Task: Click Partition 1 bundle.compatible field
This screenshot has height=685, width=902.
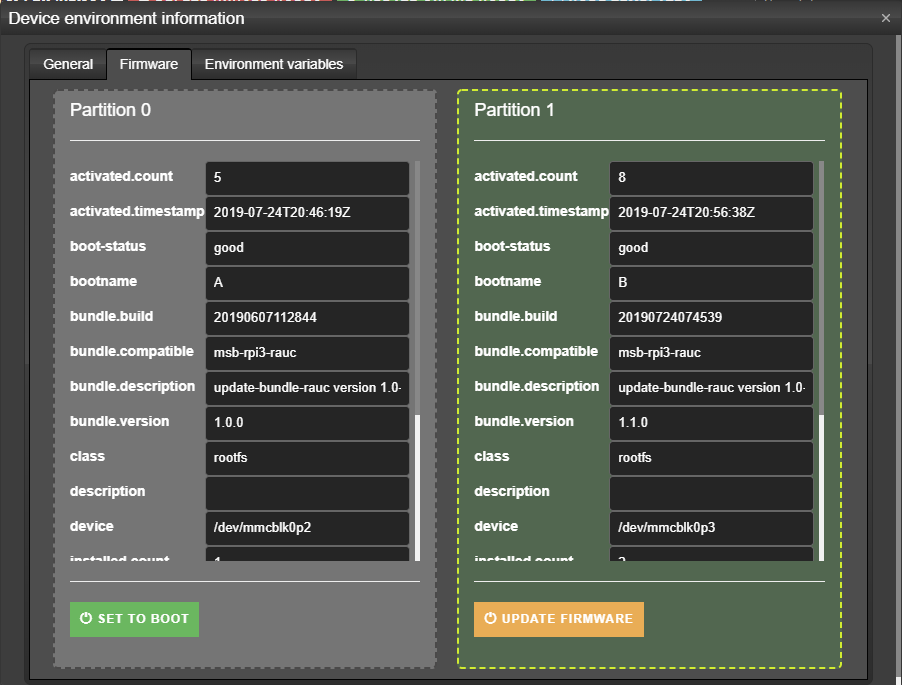Action: [711, 353]
